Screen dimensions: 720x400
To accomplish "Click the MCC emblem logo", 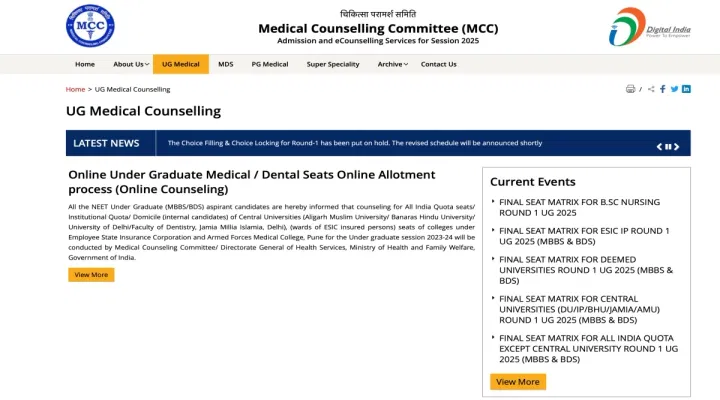I will click(90, 26).
